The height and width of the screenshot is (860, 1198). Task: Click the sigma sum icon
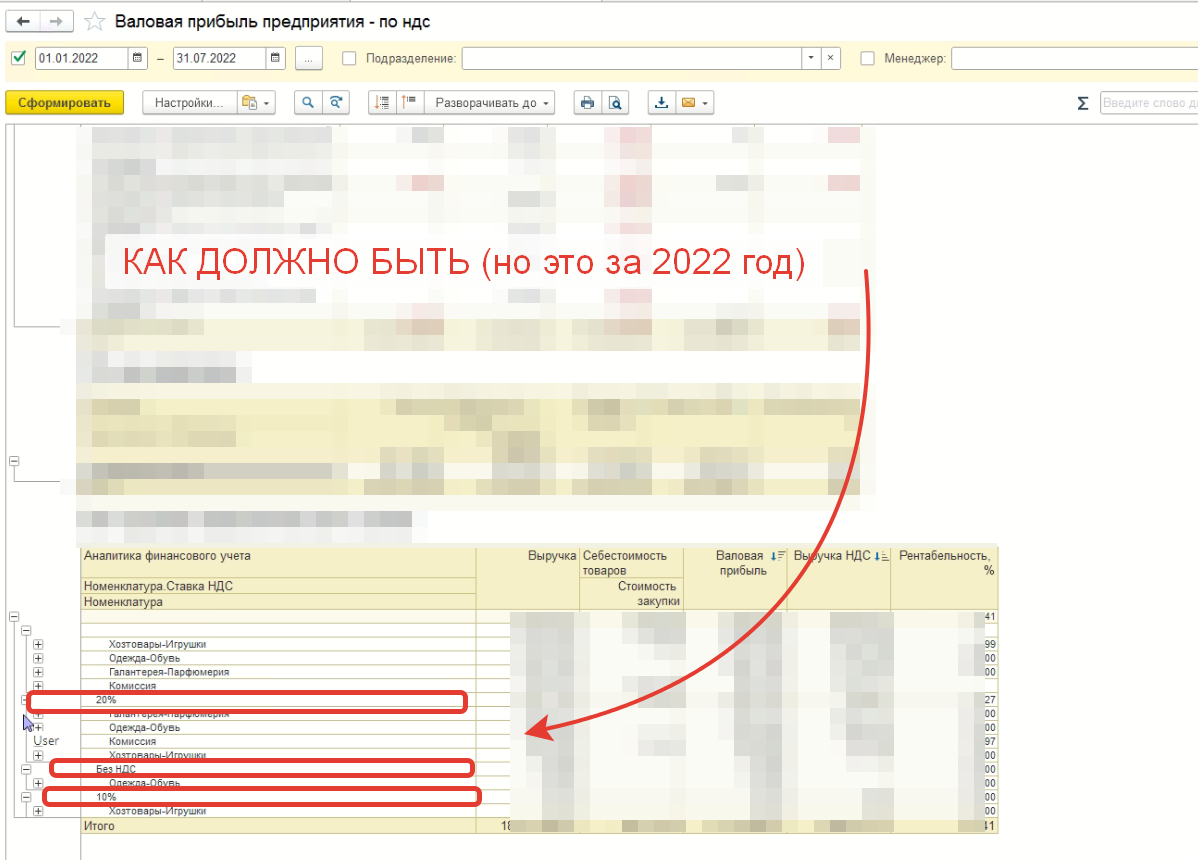pyautogui.click(x=1082, y=103)
